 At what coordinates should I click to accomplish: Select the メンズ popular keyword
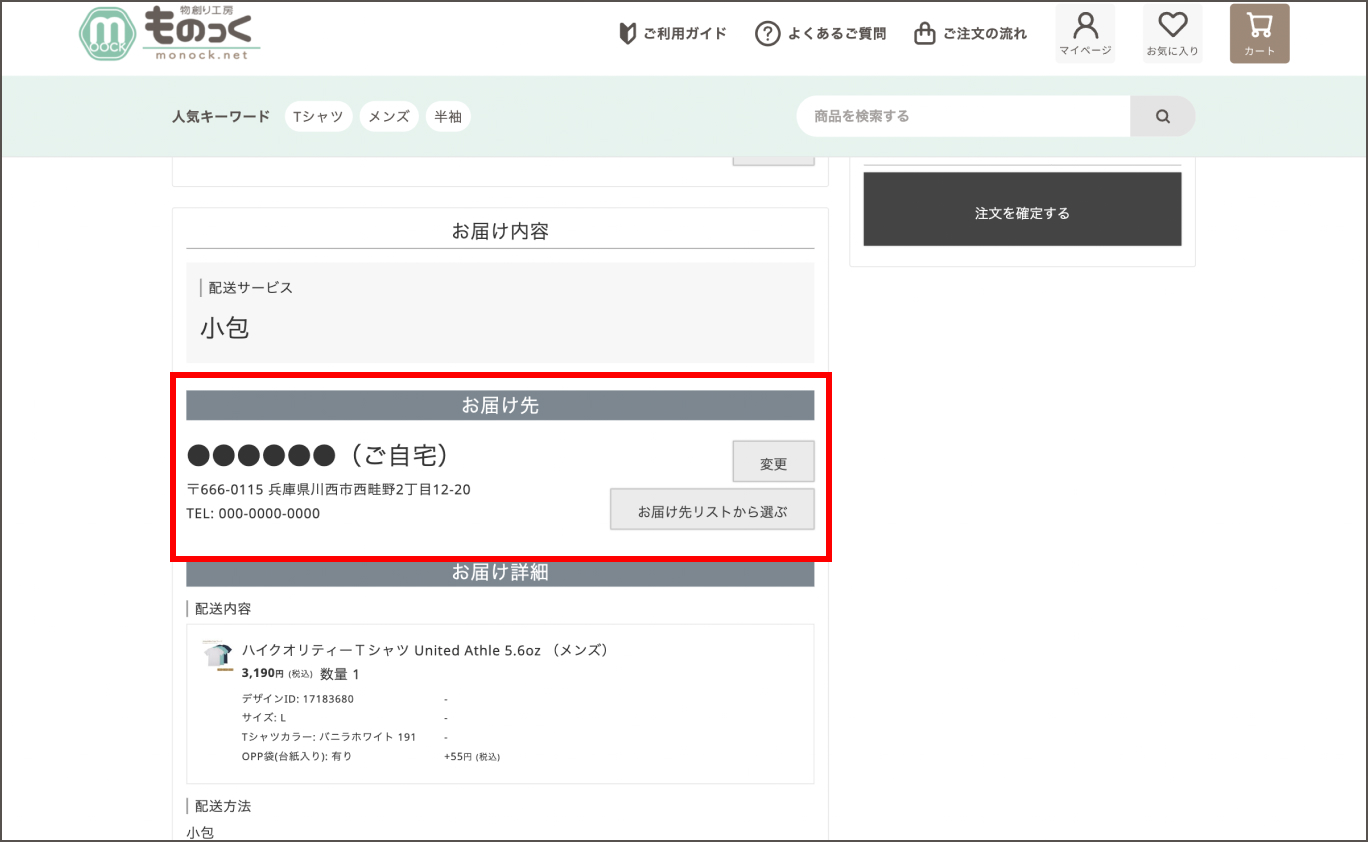[389, 116]
